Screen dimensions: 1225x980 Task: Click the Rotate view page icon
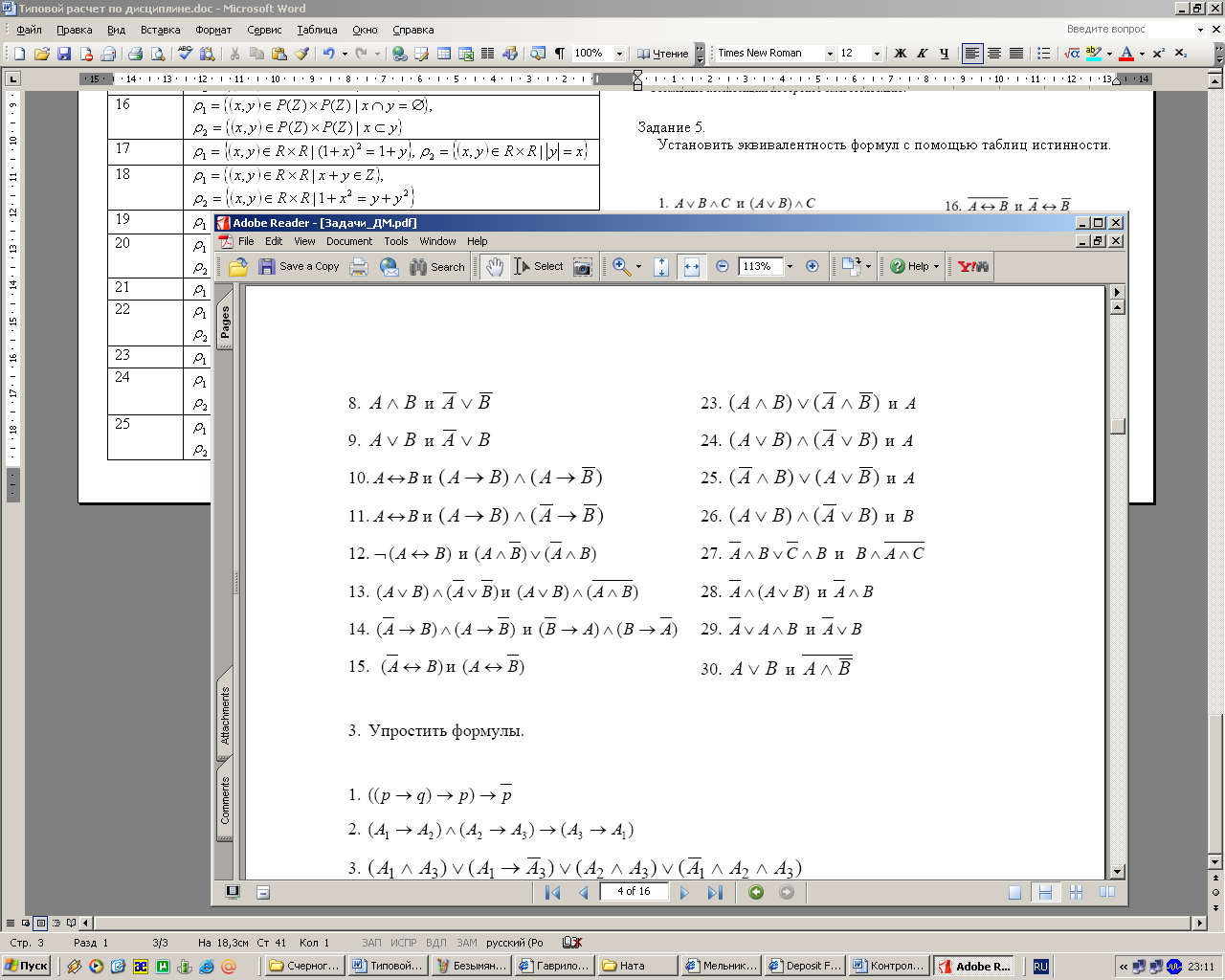point(851,267)
